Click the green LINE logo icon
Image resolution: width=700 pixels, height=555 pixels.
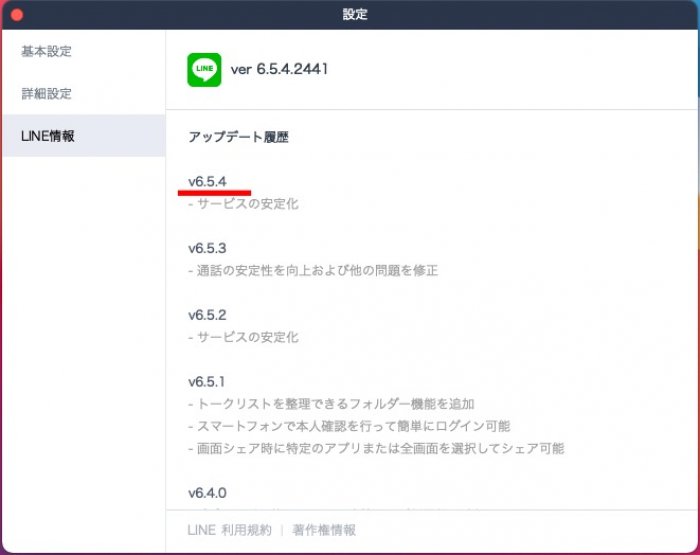[204, 70]
